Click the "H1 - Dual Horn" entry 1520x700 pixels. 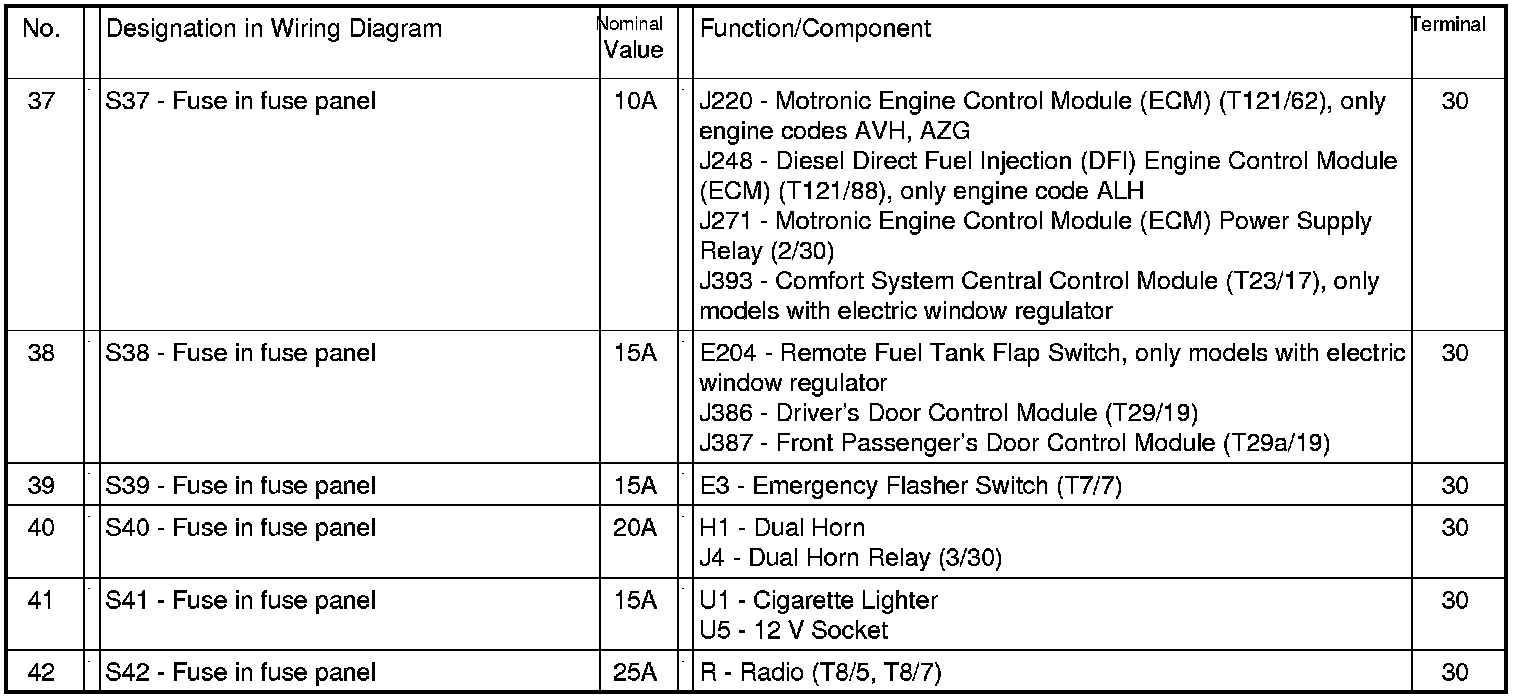coord(782,528)
